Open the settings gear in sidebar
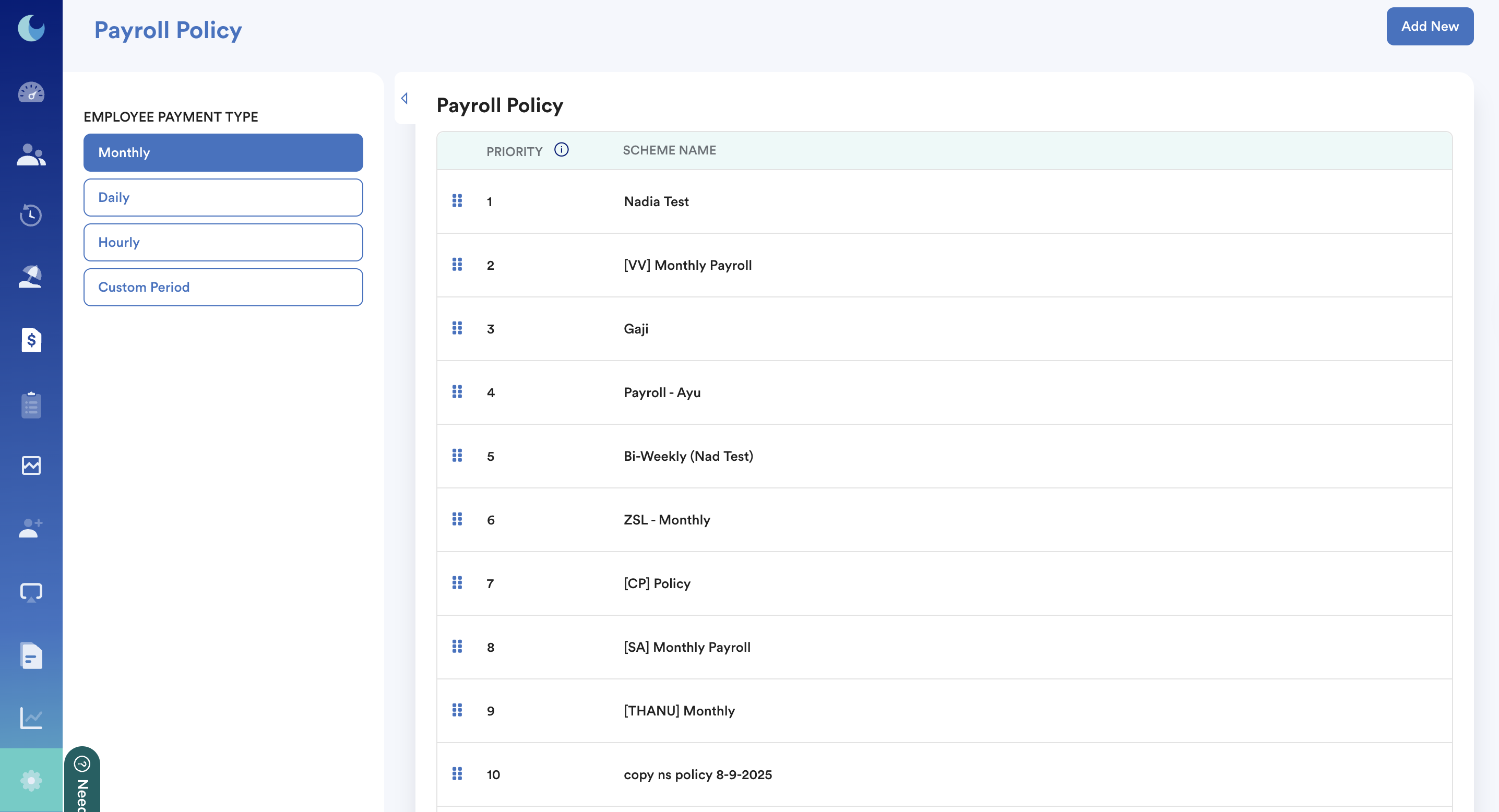 [31, 780]
